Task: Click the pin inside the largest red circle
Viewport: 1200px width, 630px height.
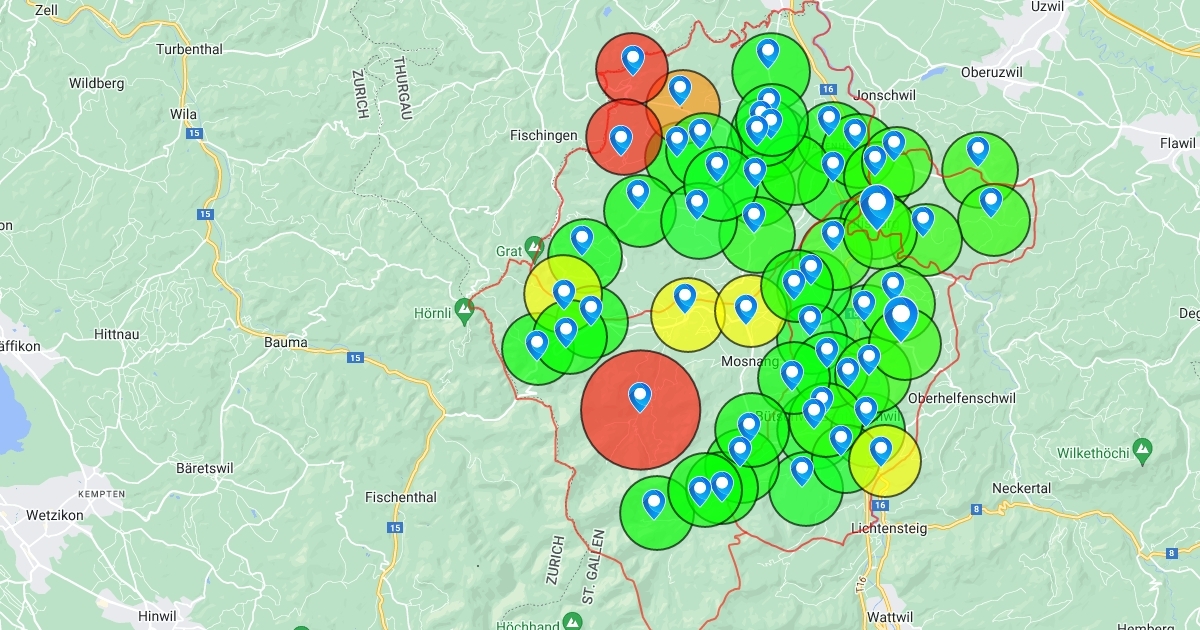Action: tap(640, 397)
